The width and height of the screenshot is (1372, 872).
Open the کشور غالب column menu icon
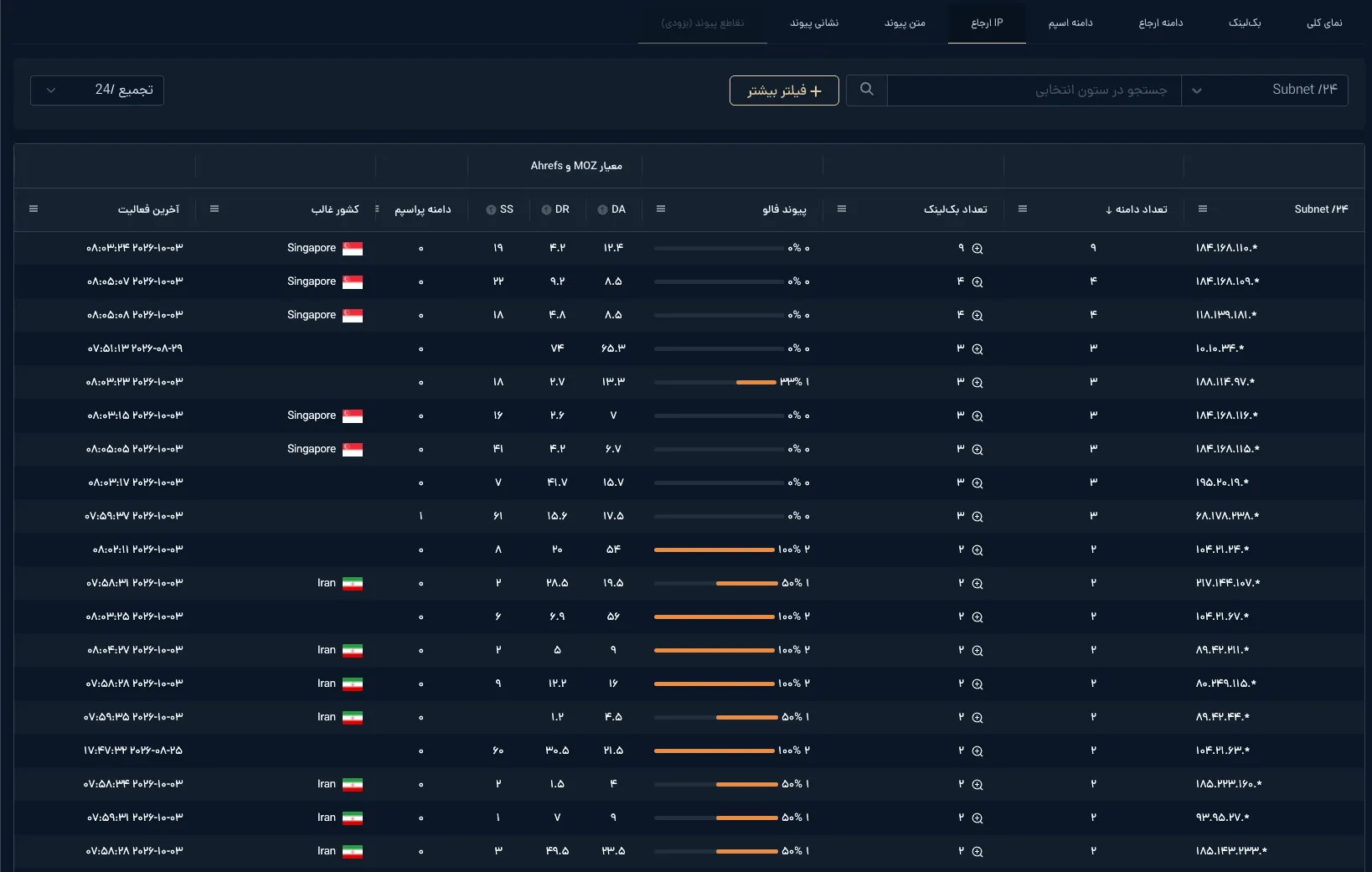pos(214,209)
